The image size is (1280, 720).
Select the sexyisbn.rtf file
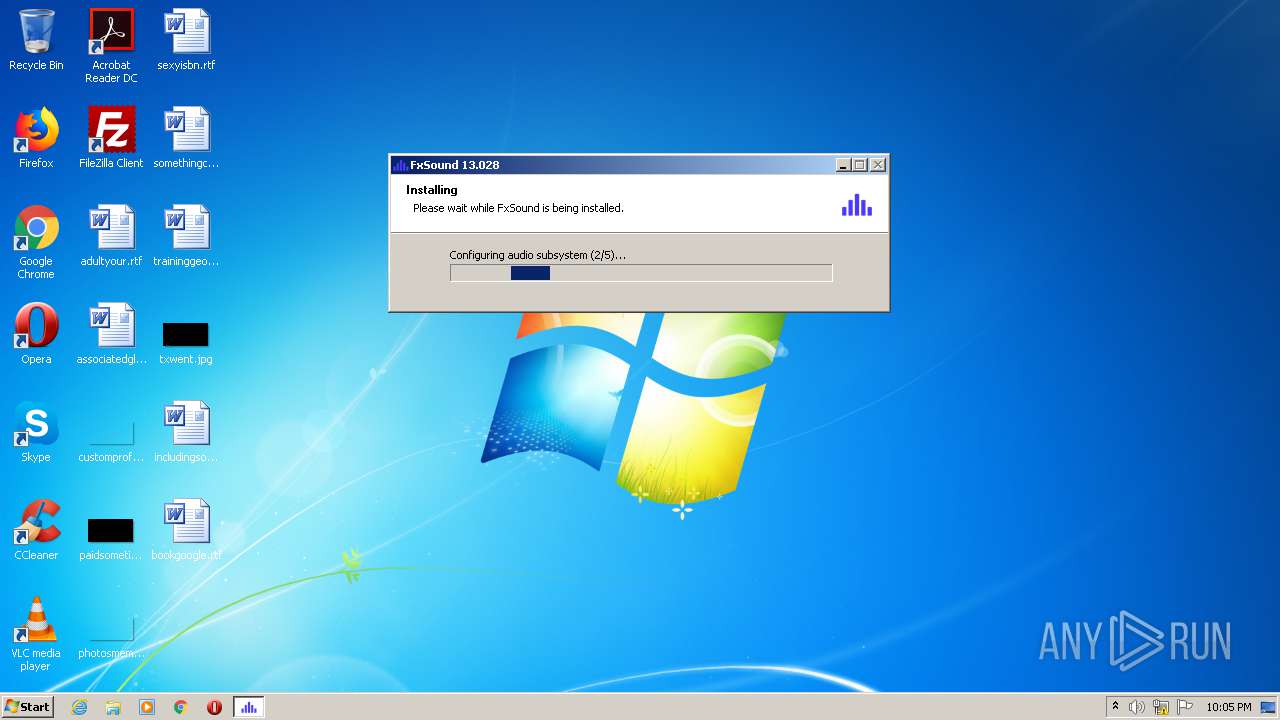coord(186,40)
